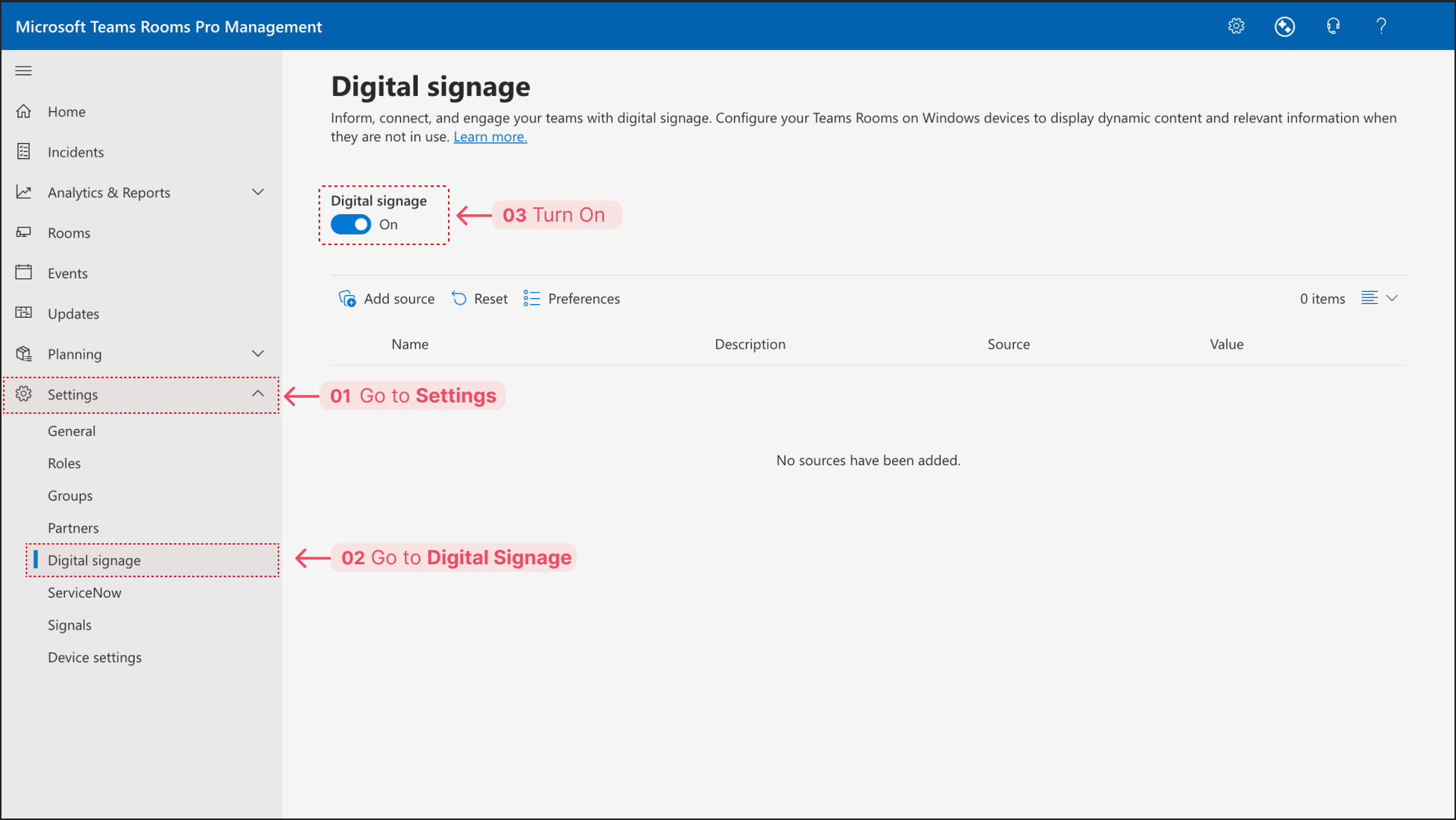
Task: Click the Home house icon
Action: [x=23, y=111]
